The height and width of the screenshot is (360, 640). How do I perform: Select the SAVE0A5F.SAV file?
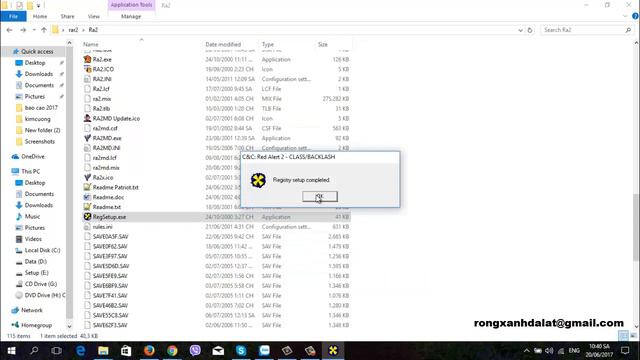point(110,236)
